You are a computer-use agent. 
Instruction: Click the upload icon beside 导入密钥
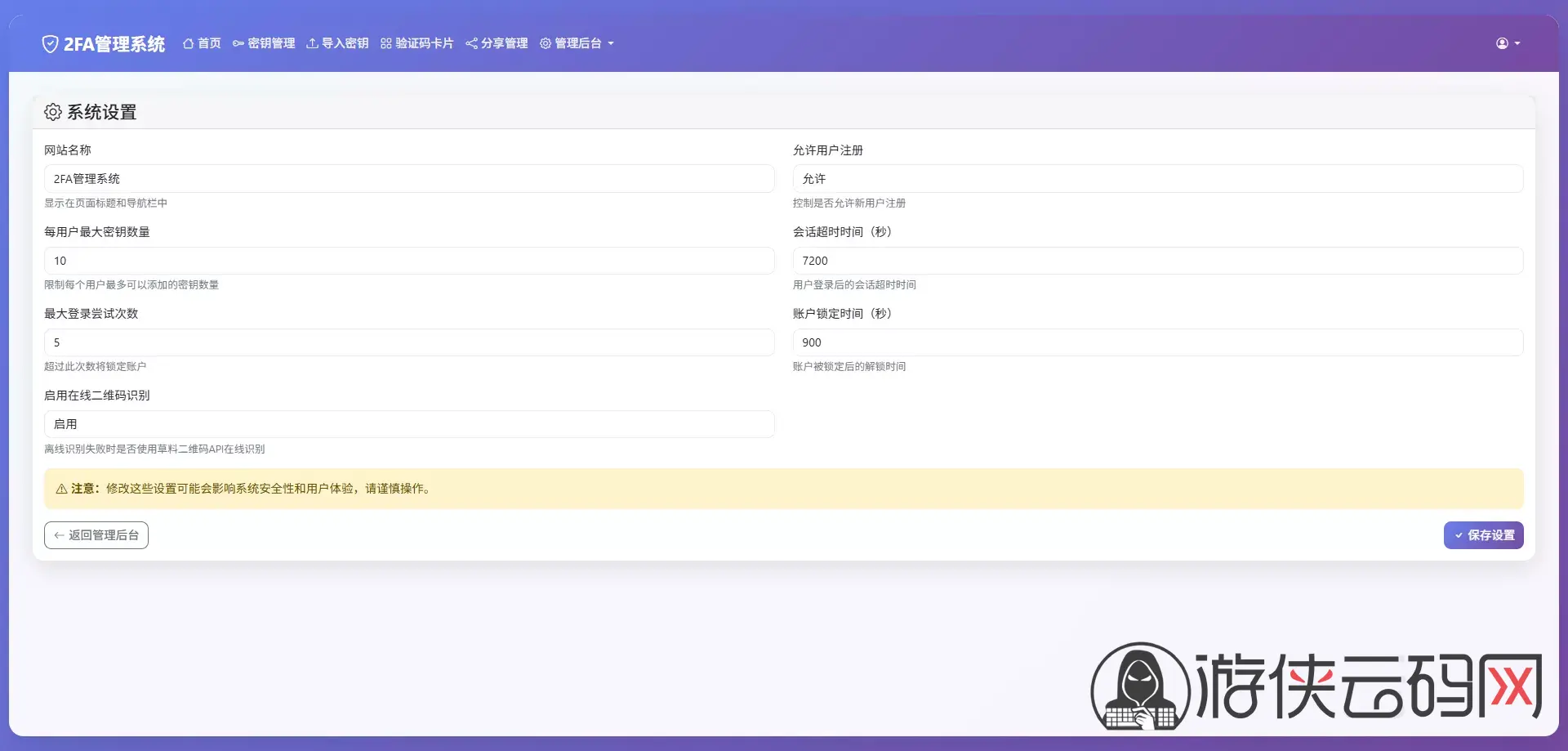pos(312,43)
